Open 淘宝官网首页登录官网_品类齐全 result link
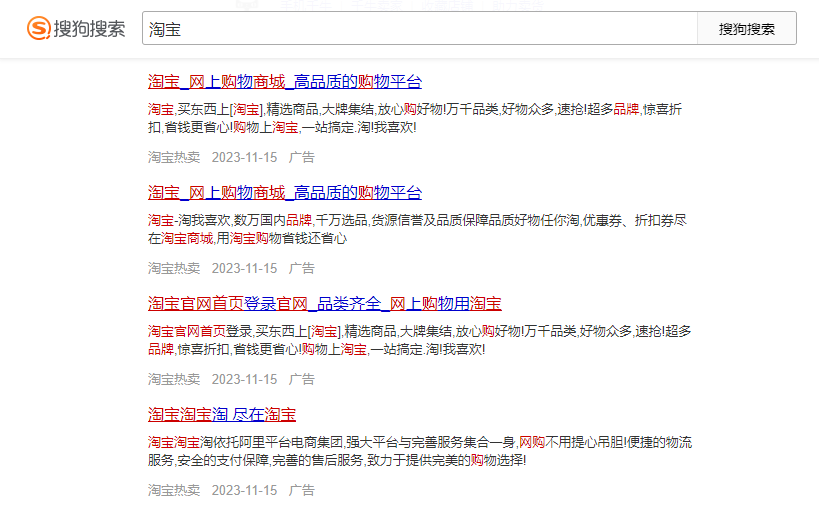This screenshot has height=510, width=819. click(324, 304)
